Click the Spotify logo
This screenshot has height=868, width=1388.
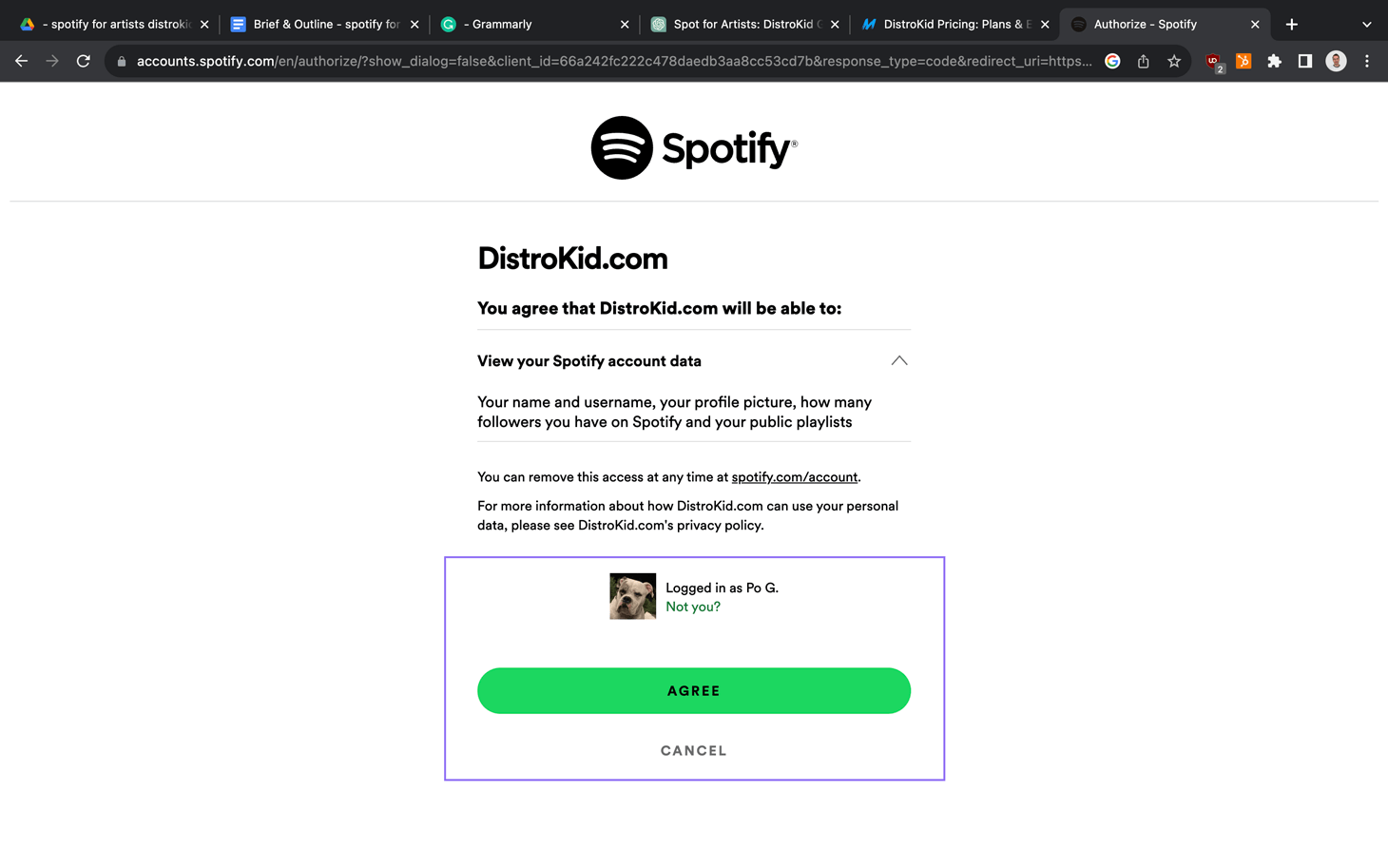pos(693,147)
